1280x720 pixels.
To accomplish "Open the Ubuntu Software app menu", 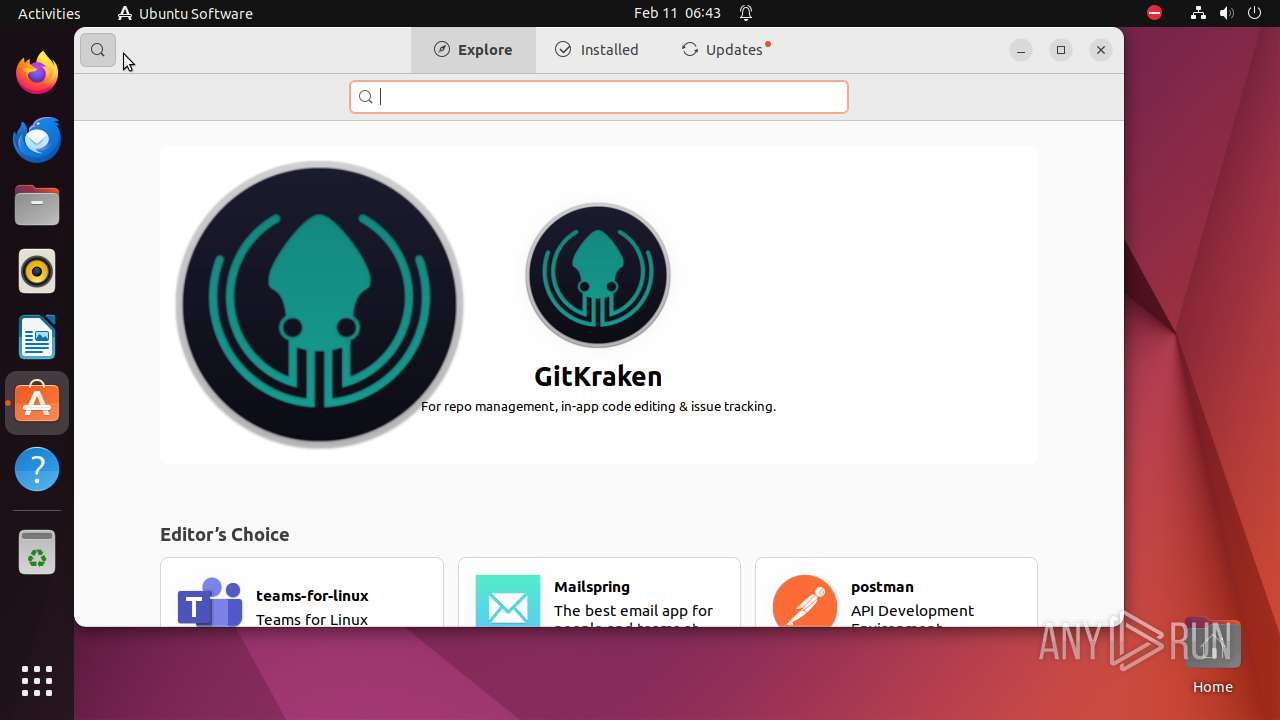I will (x=185, y=13).
